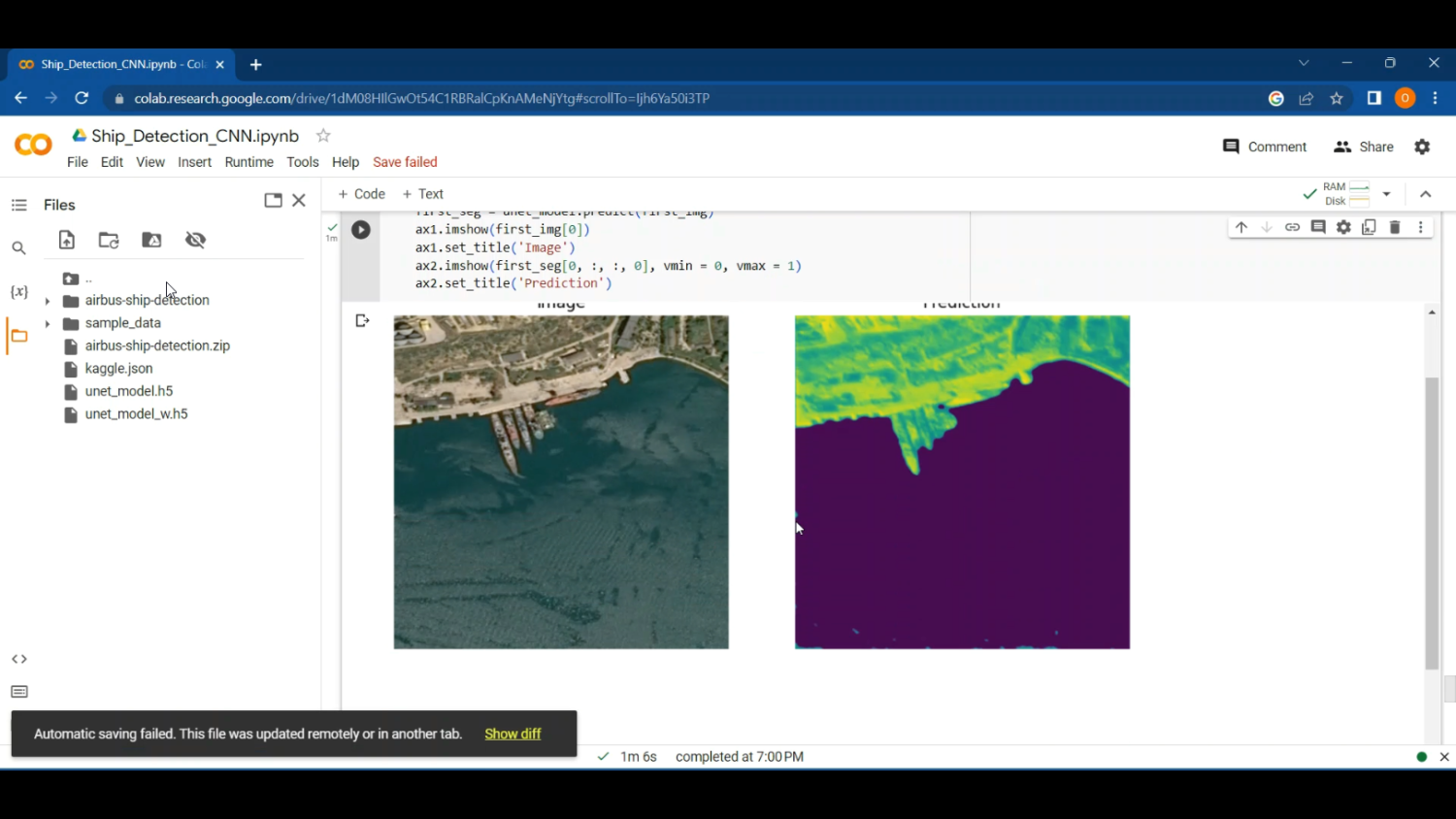Expand the airbus-ship-detection folder
Screen dimensions: 1456x819
(47, 300)
